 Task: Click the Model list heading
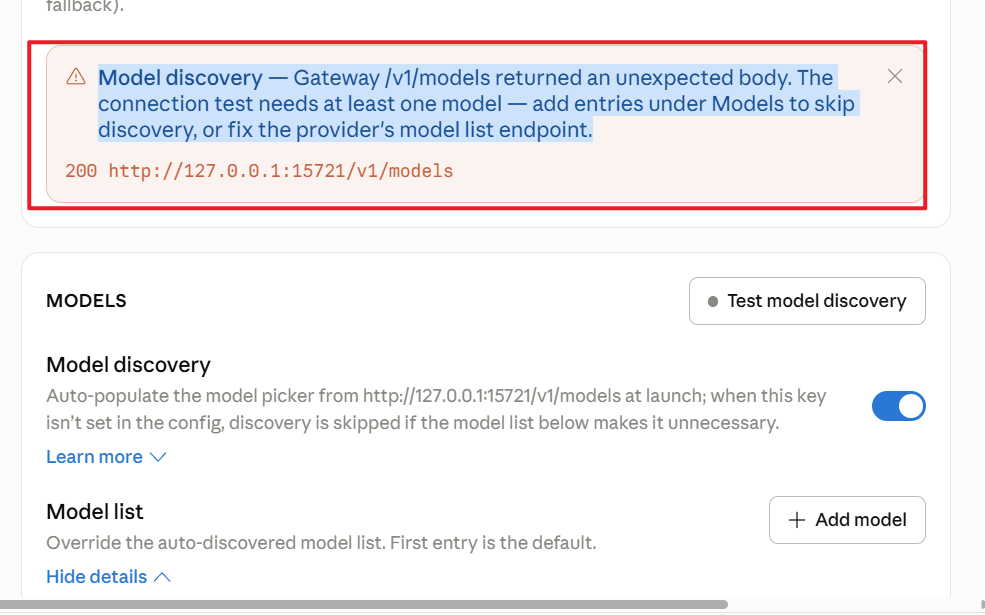95,511
